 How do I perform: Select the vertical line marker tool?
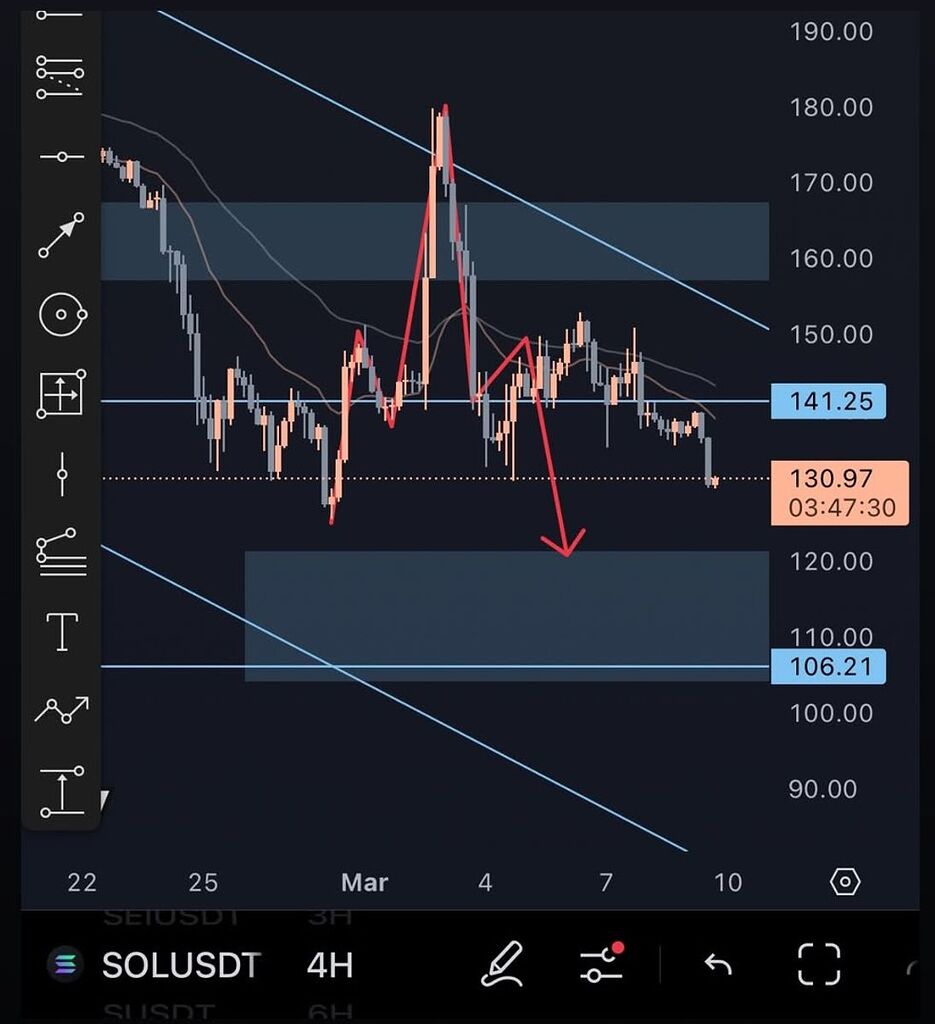(61, 472)
